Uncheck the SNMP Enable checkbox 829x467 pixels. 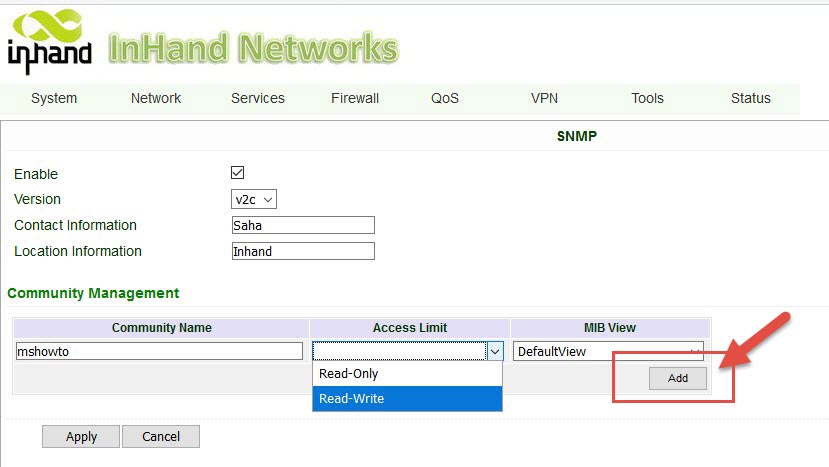click(237, 172)
